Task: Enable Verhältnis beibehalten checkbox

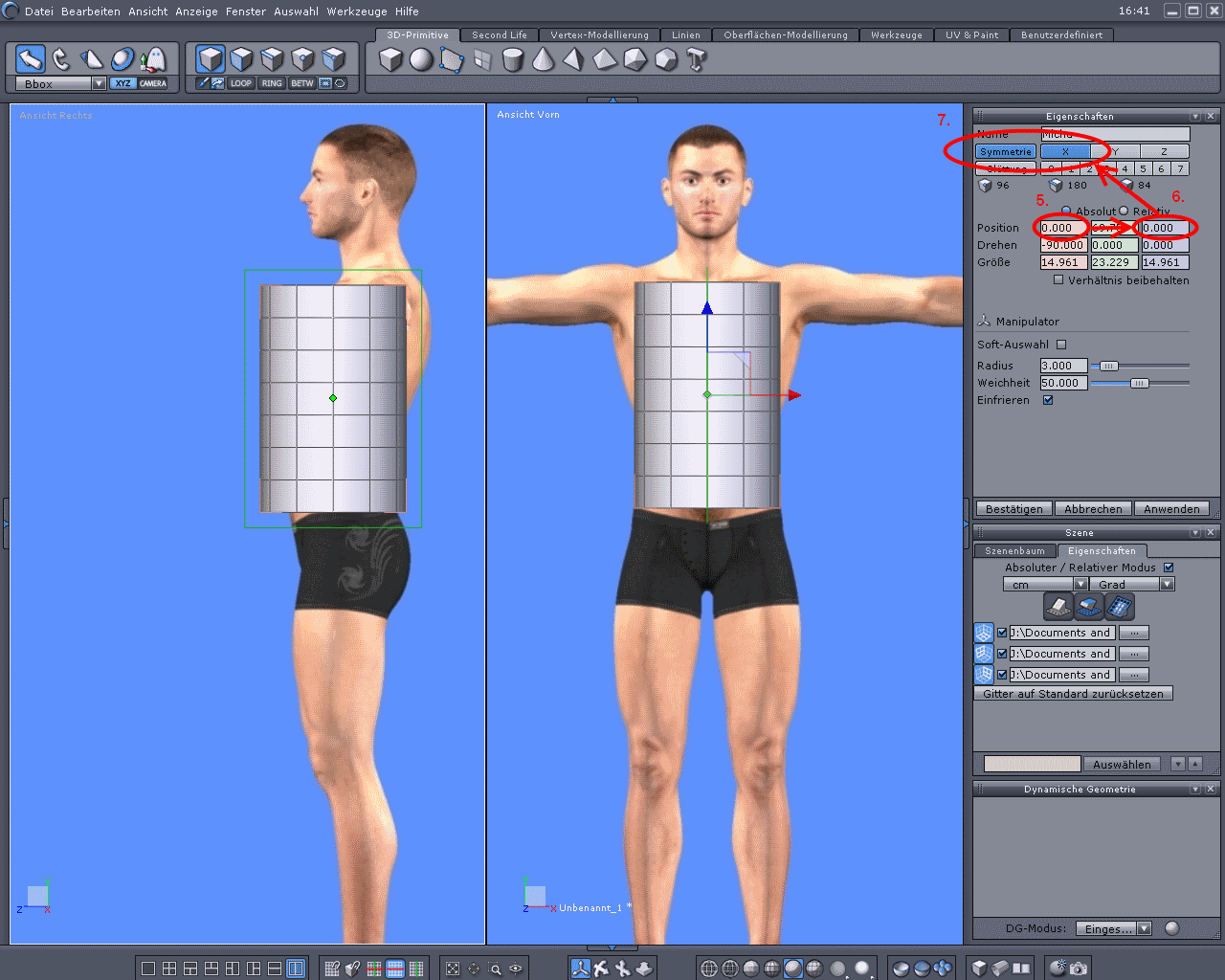Action: point(1058,280)
